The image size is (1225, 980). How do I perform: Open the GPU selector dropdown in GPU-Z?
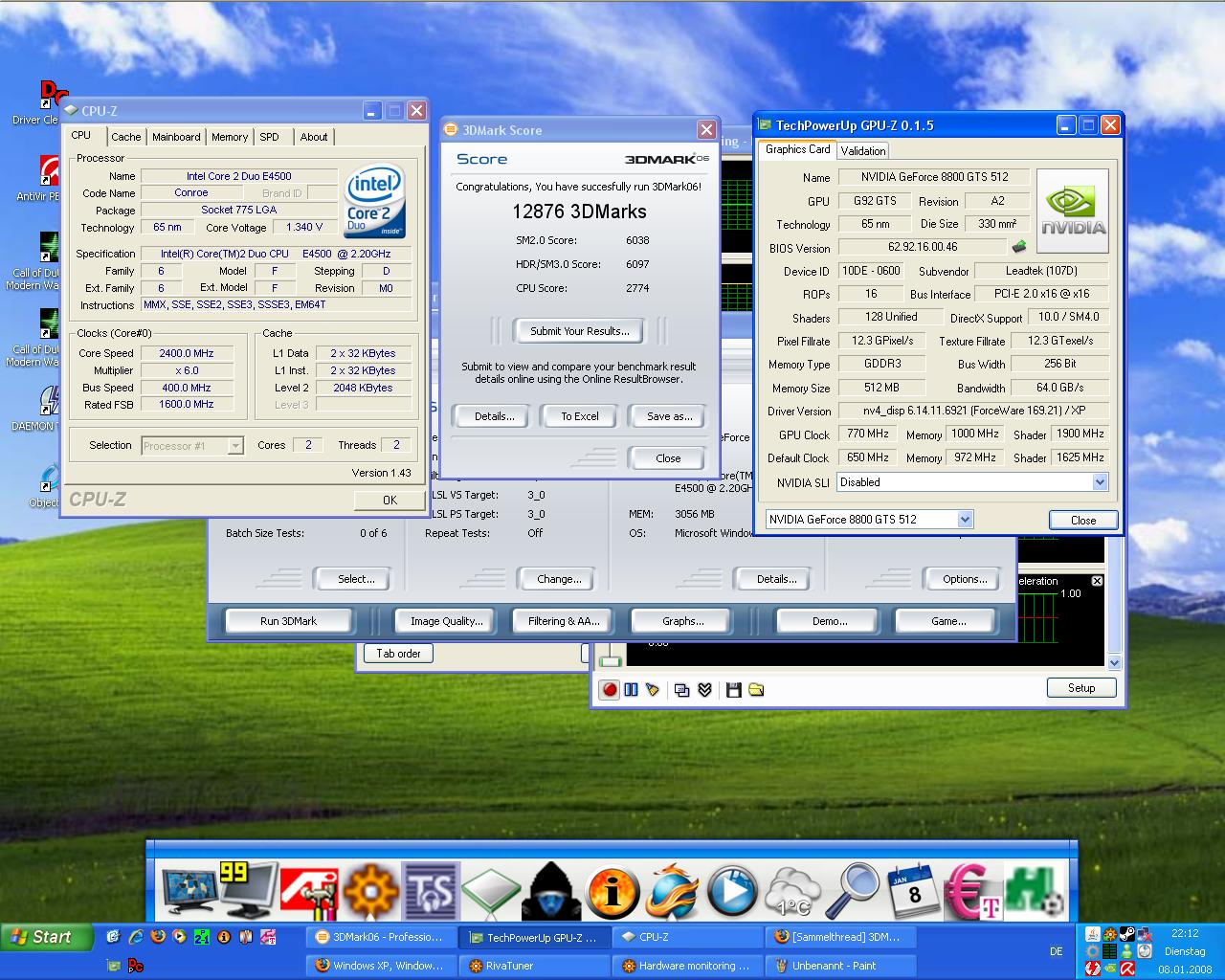pyautogui.click(x=965, y=519)
